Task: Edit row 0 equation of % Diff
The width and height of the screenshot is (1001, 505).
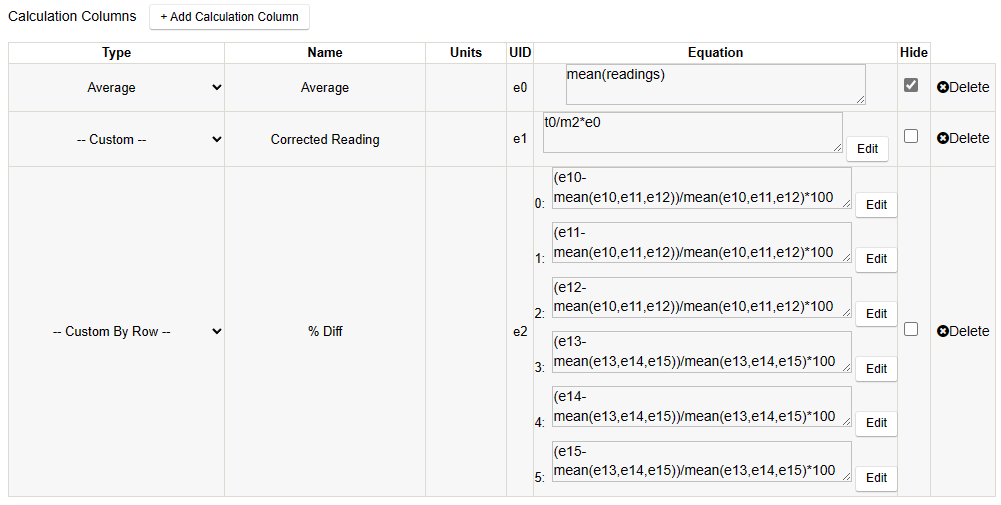Action: click(876, 204)
